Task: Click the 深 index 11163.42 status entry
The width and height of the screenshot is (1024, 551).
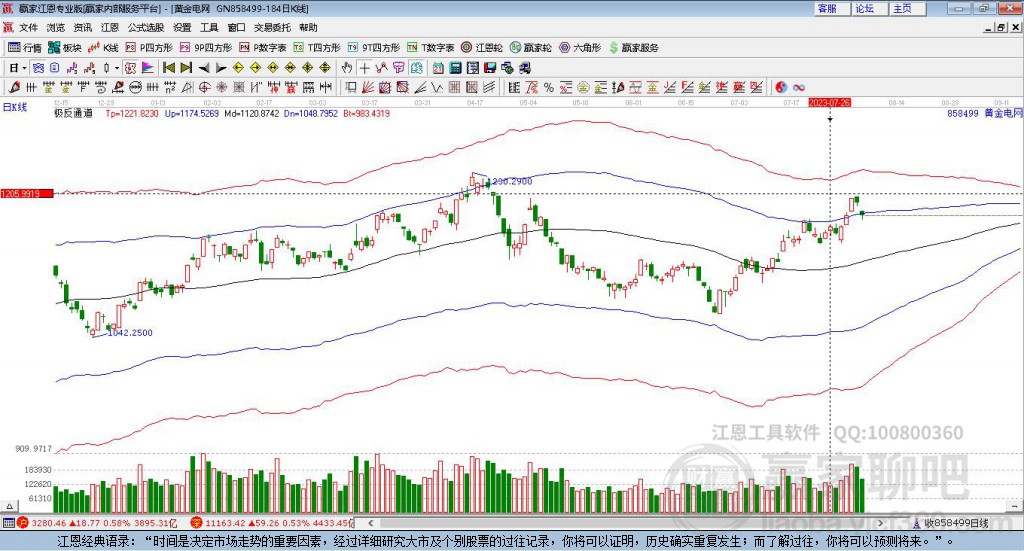Action: pos(272,523)
